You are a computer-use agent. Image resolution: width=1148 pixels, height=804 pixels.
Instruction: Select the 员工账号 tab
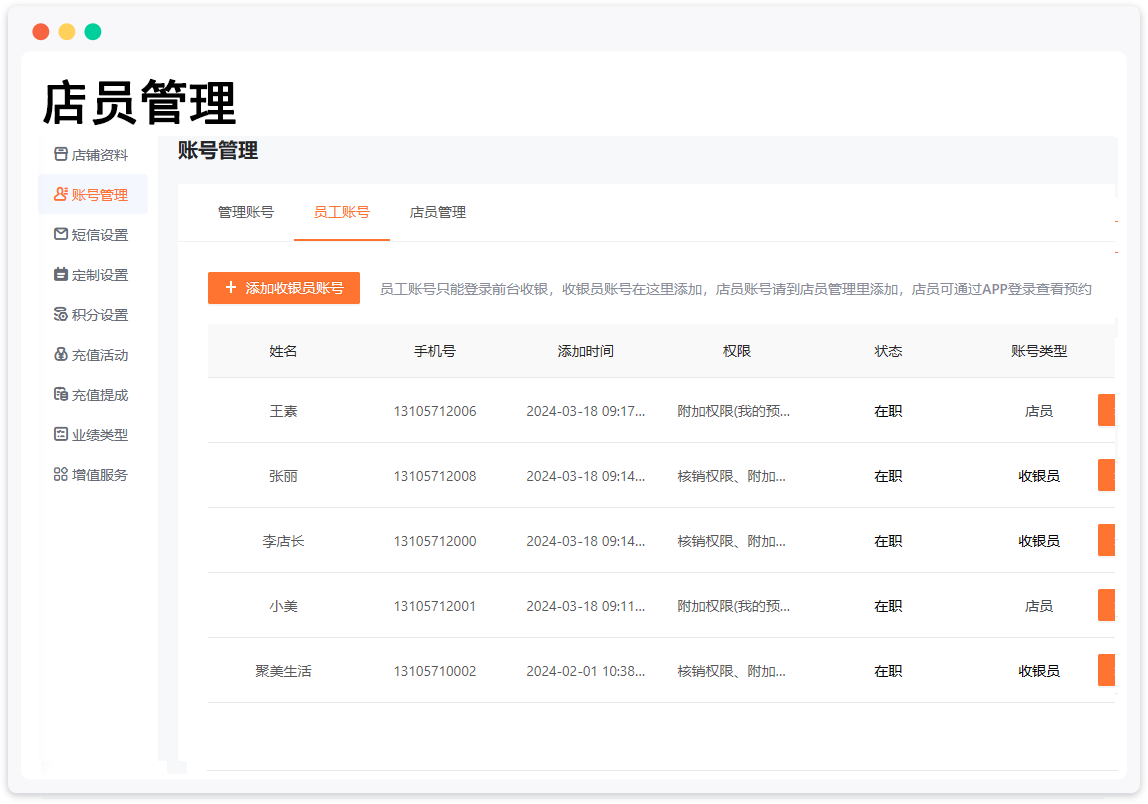point(341,212)
